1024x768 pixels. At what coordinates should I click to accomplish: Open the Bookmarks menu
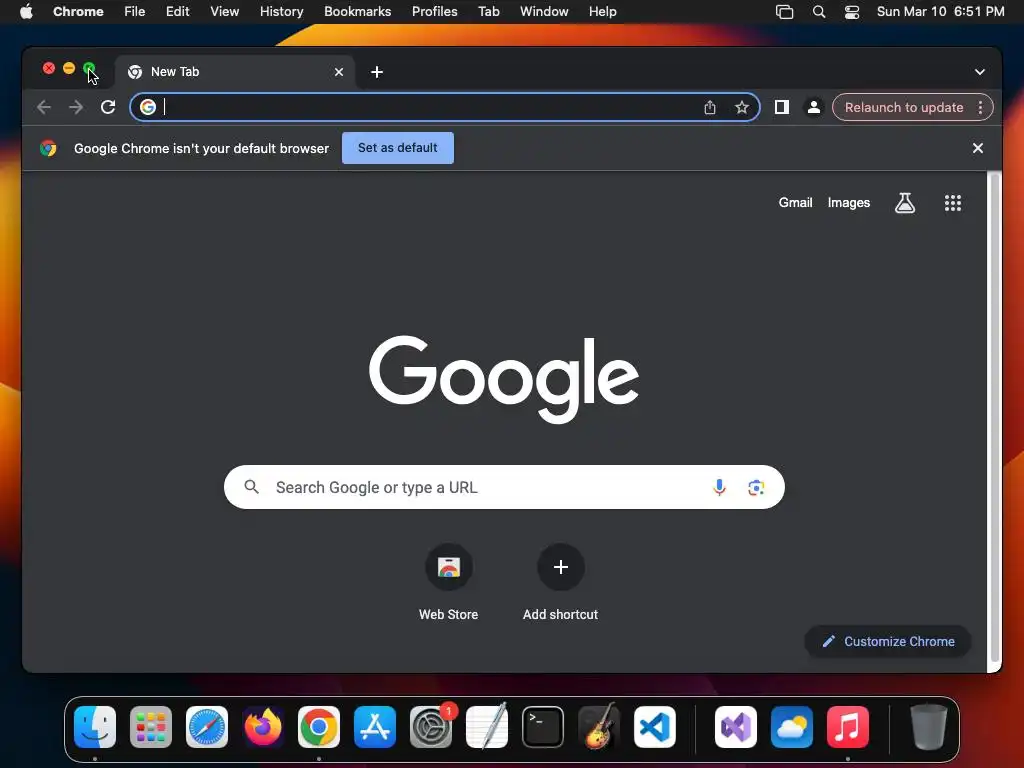pos(357,12)
